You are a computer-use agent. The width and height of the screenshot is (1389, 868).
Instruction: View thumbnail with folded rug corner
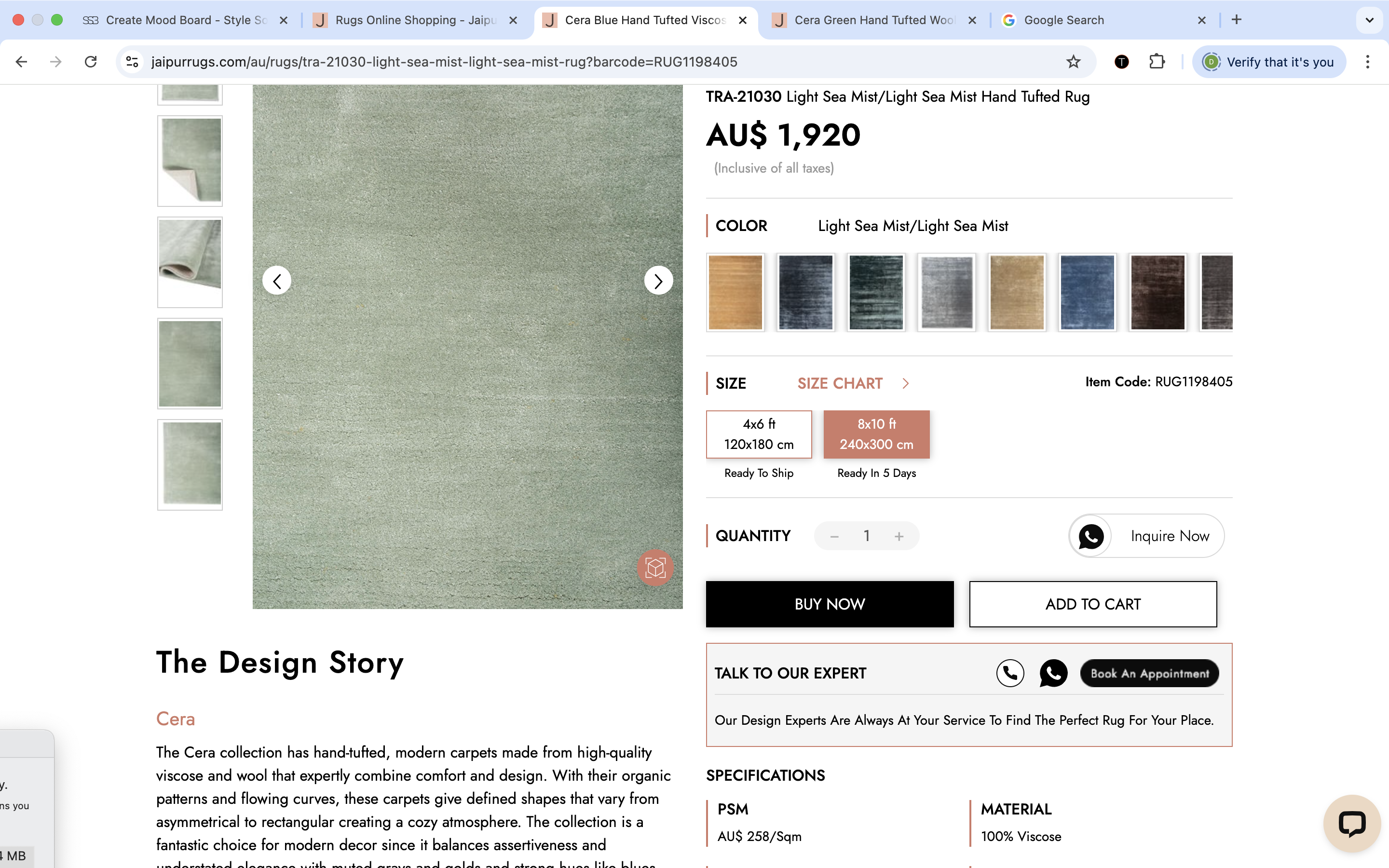point(190,161)
